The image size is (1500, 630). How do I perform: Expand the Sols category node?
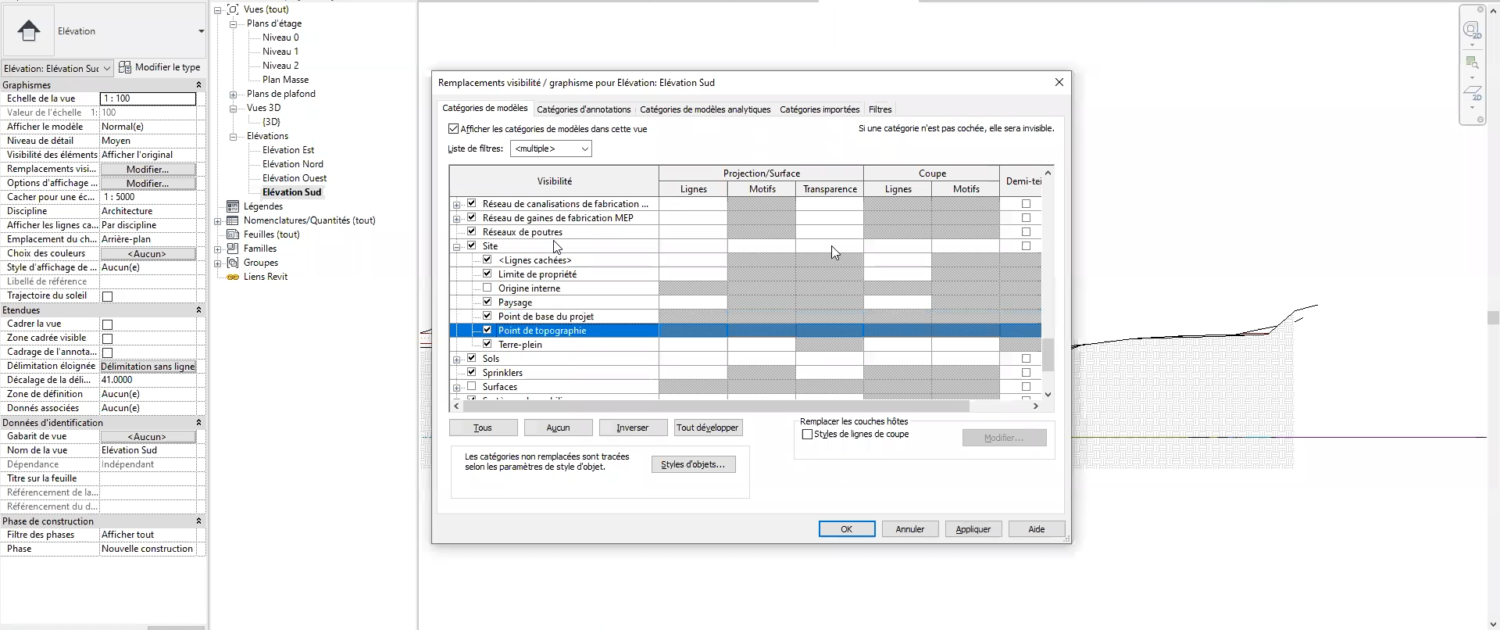pos(457,359)
